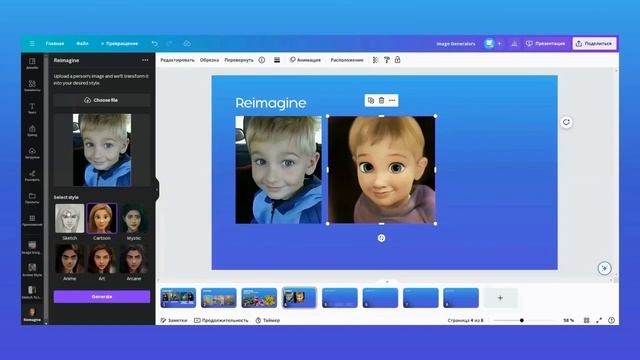Open the Screen Style app in sidebar
The image size is (640, 360).
[x=32, y=270]
